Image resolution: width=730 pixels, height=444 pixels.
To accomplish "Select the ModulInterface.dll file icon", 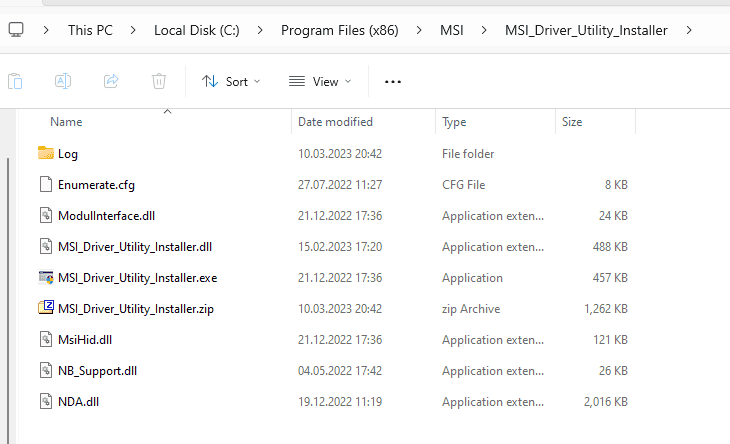I will point(46,215).
